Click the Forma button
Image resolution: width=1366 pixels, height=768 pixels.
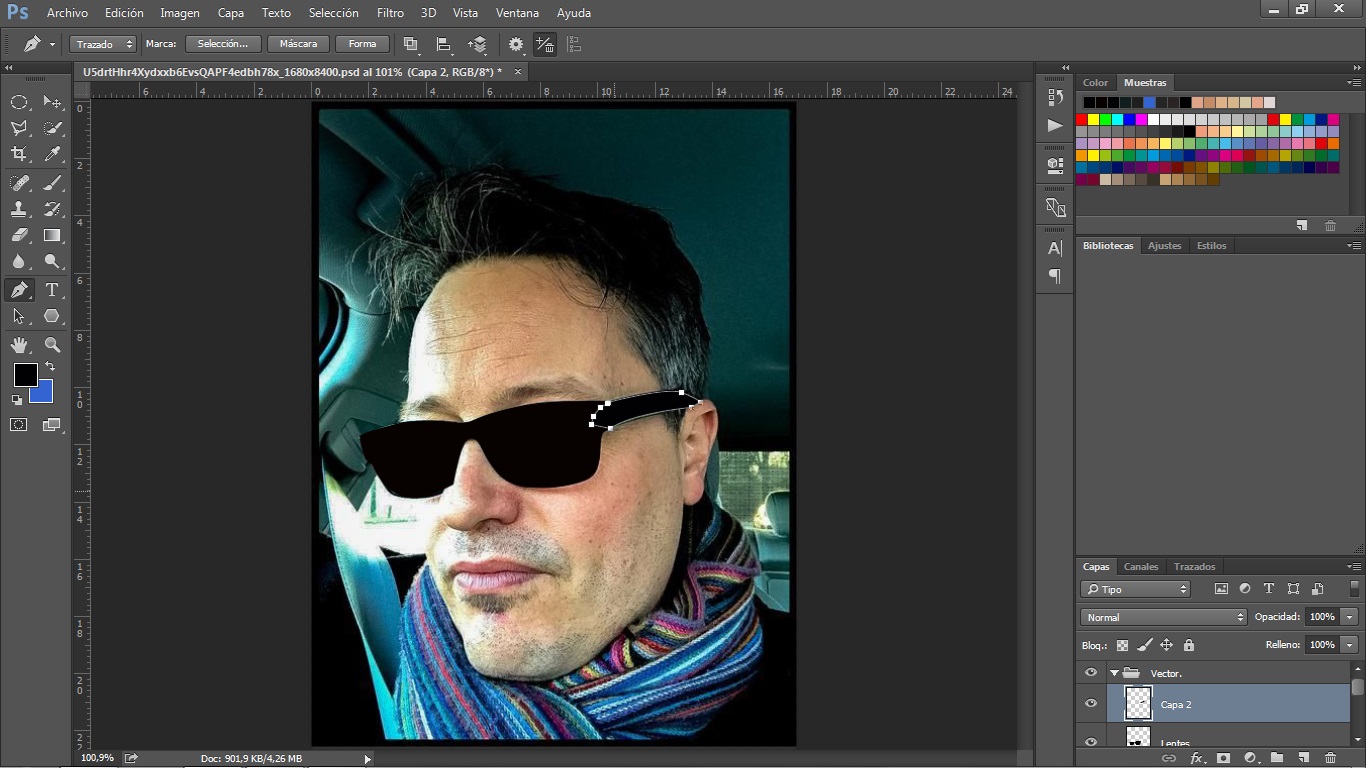(362, 44)
